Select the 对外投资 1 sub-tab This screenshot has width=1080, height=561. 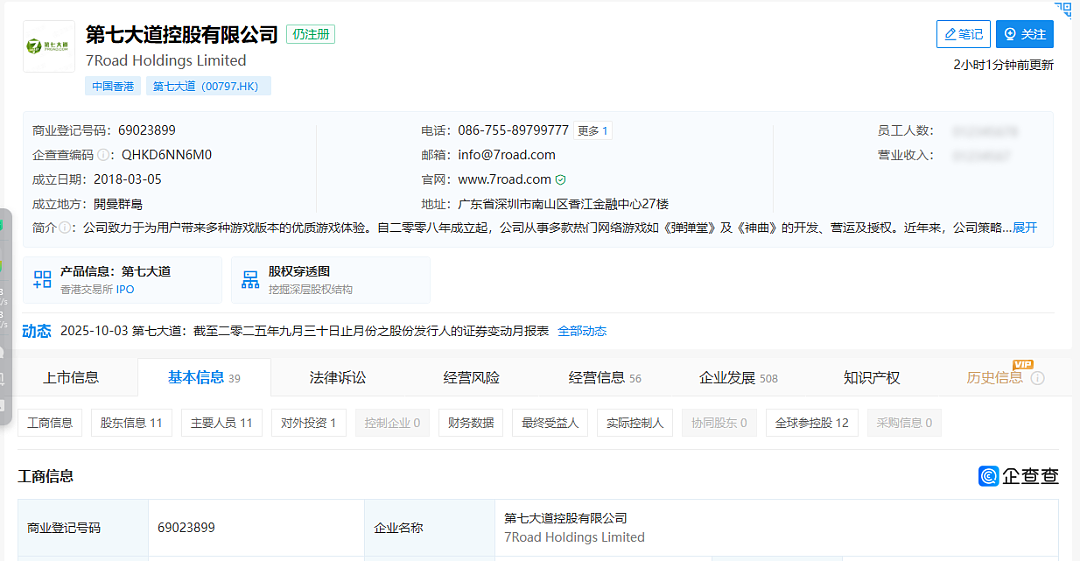coord(309,422)
